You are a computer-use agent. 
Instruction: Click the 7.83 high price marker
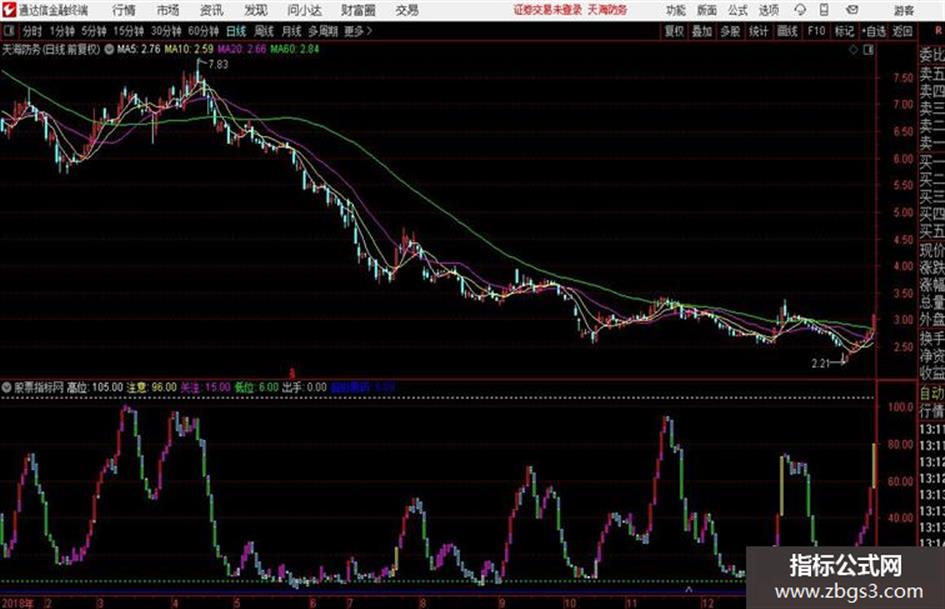218,65
